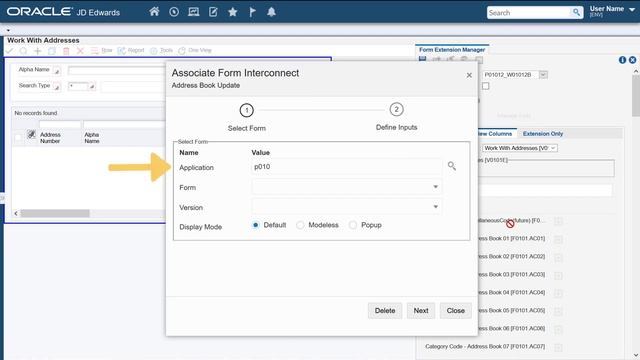Click the assist icon next to Search Type label
This screenshot has width=640, height=360.
pyautogui.click(x=57, y=87)
